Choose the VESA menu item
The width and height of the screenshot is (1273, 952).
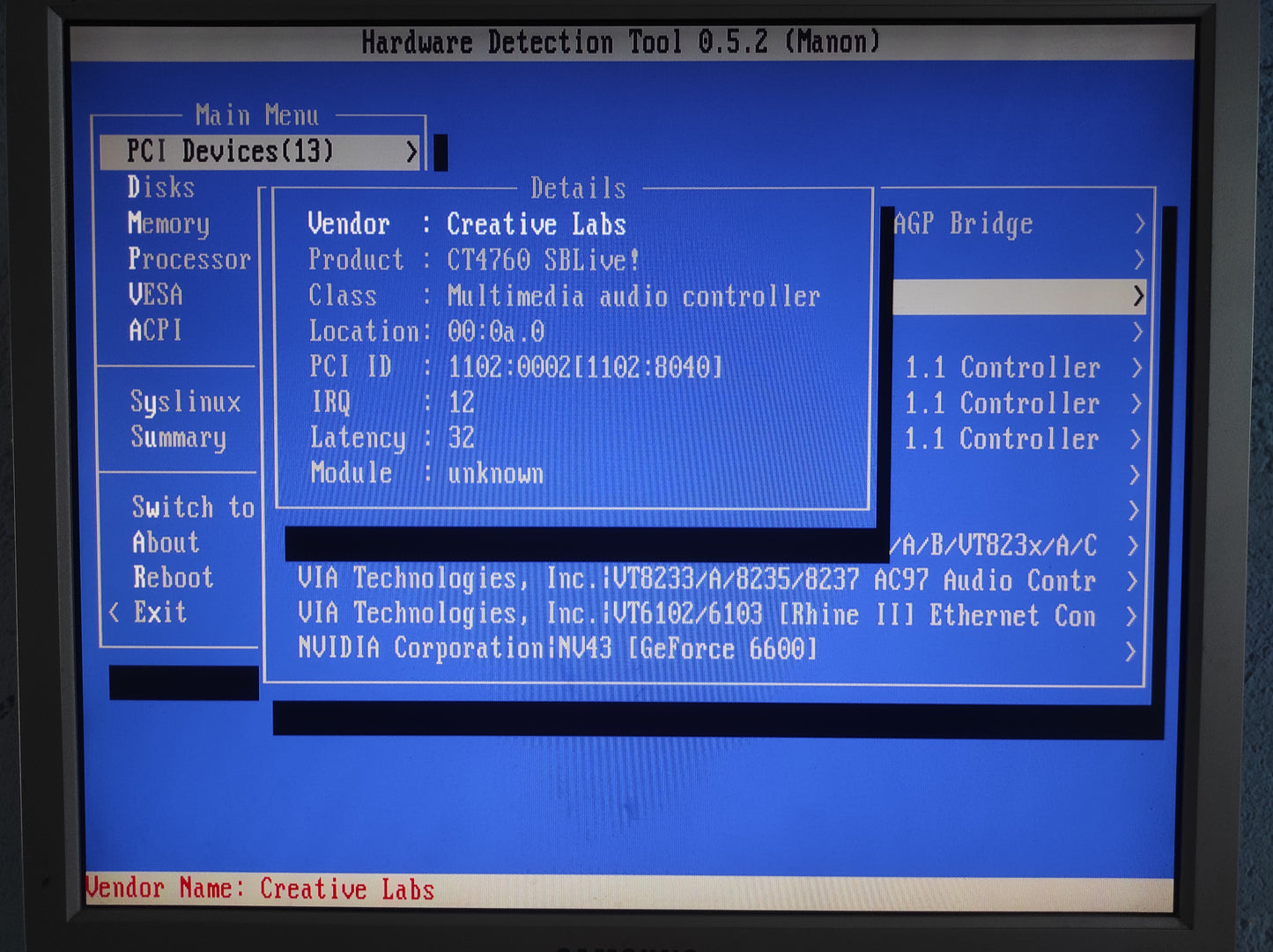tap(156, 295)
